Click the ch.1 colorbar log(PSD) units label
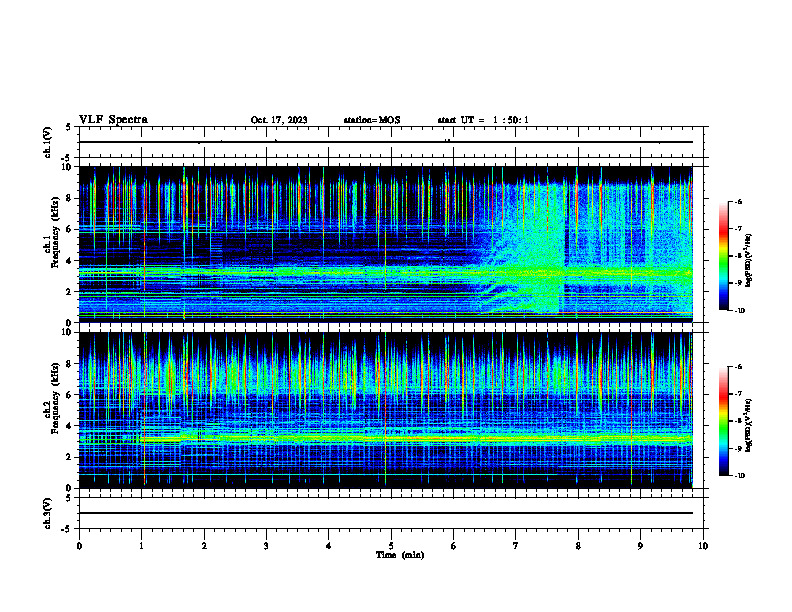Viewport: 792px width, 612px height. (749, 260)
